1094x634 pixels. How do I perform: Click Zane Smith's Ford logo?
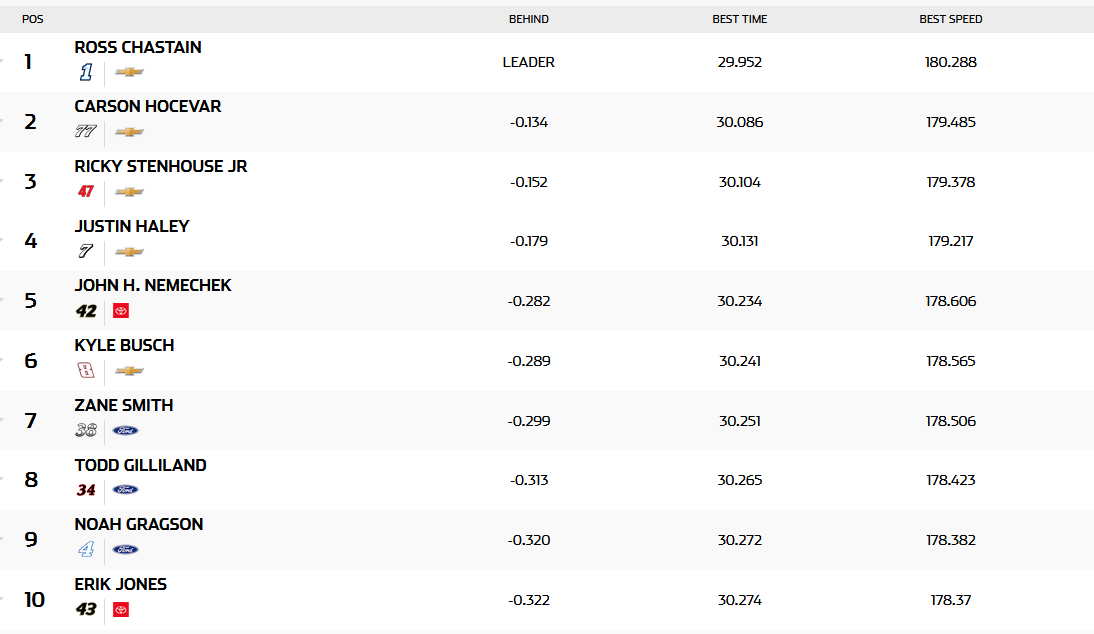click(125, 431)
